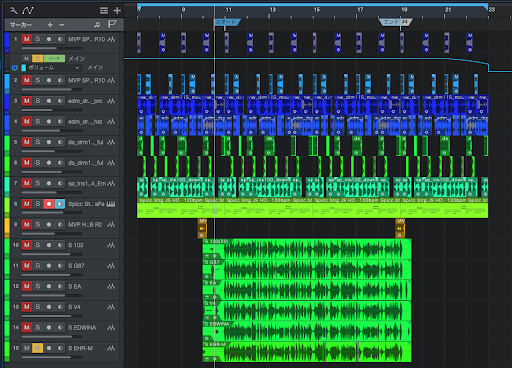This screenshot has width=512, height=368.
Task: Select the orange MV clip near bar 19
Action: pyautogui.click(x=400, y=228)
